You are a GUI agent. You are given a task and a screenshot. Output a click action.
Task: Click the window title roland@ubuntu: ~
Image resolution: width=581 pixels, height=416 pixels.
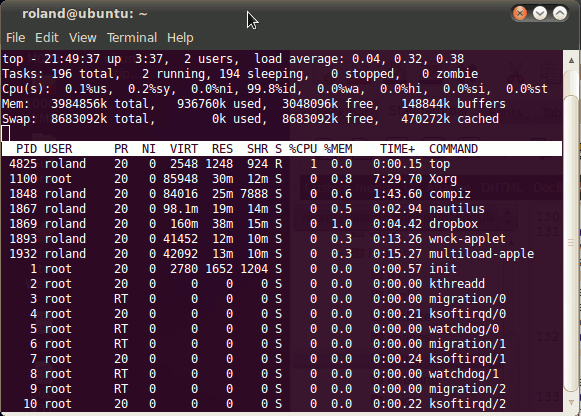pos(85,14)
